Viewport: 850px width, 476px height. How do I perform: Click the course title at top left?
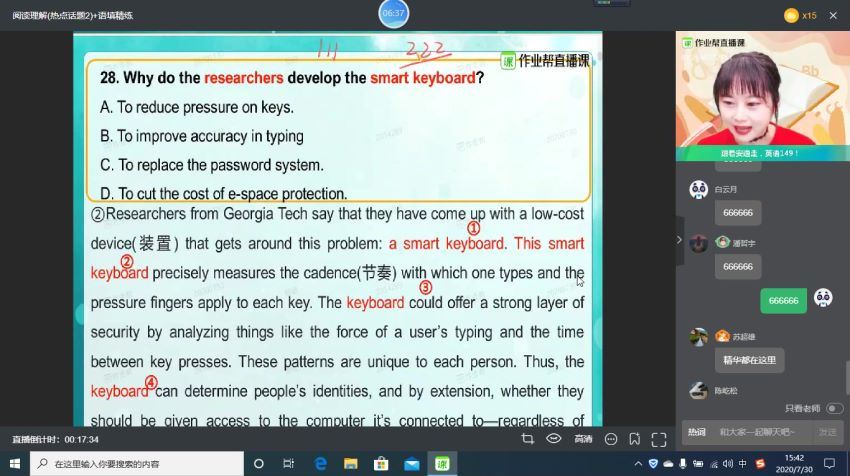click(73, 16)
